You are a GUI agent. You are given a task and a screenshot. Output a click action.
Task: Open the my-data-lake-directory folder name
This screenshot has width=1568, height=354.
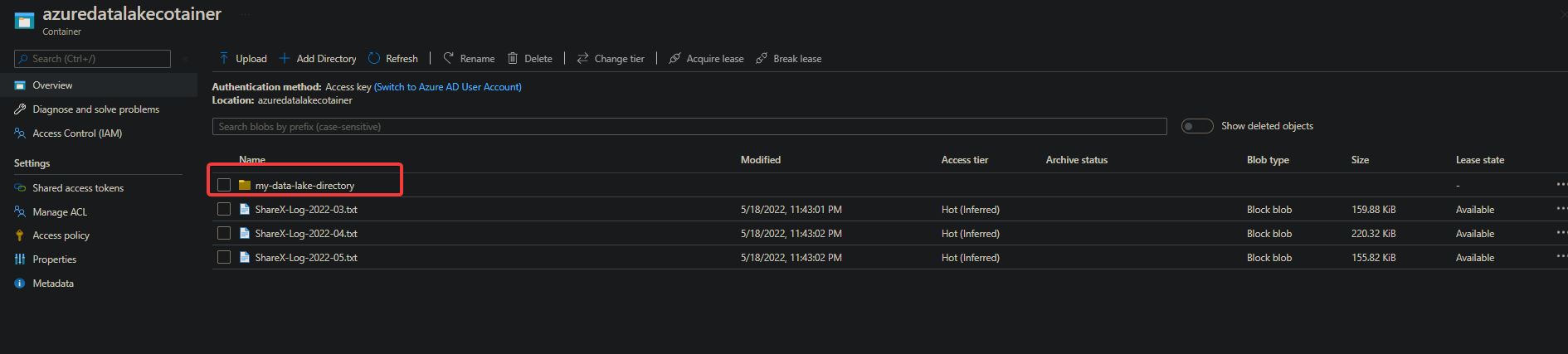304,186
